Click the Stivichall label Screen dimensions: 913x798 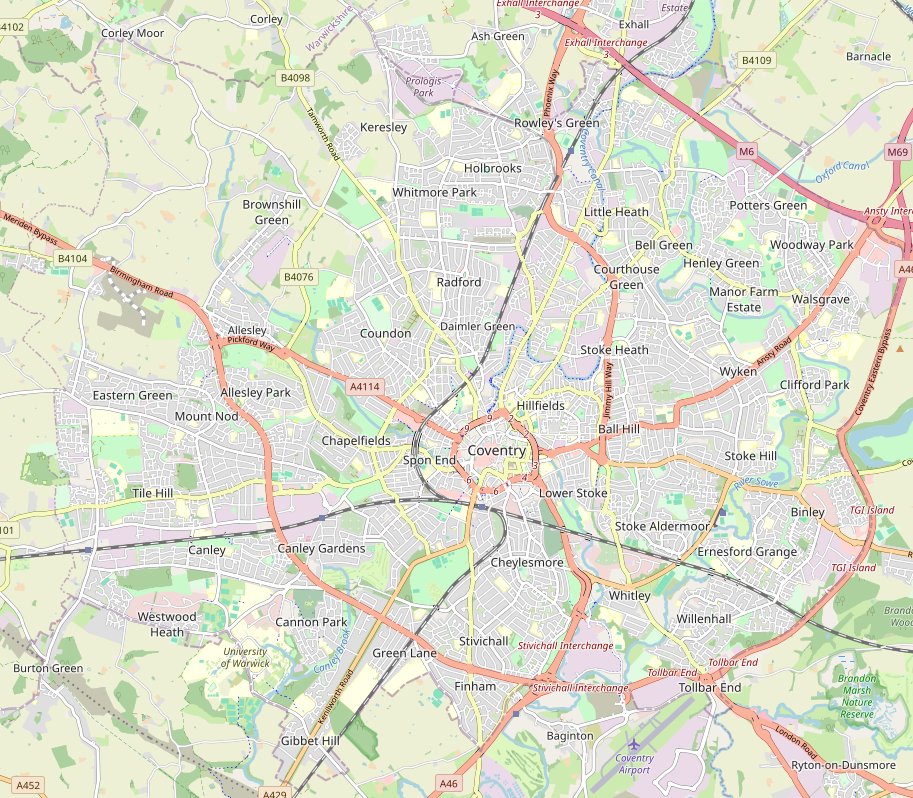point(484,641)
